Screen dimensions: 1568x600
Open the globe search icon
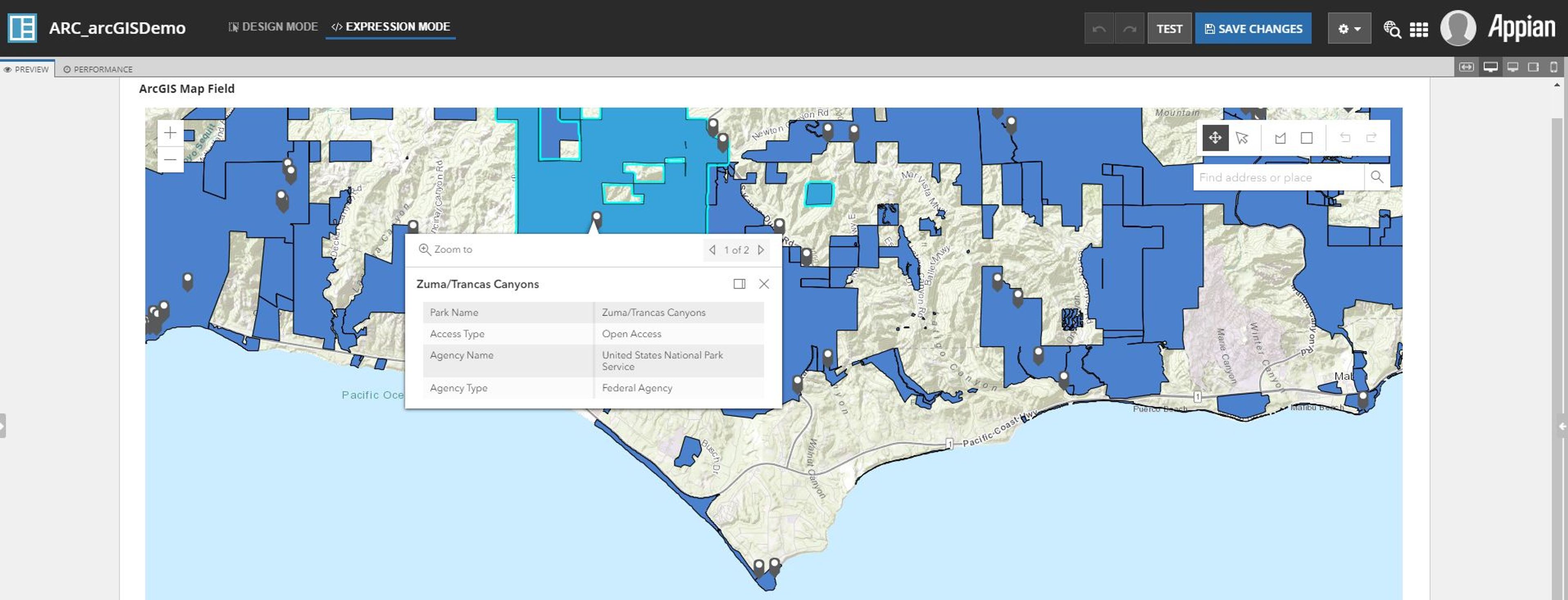(x=1392, y=29)
